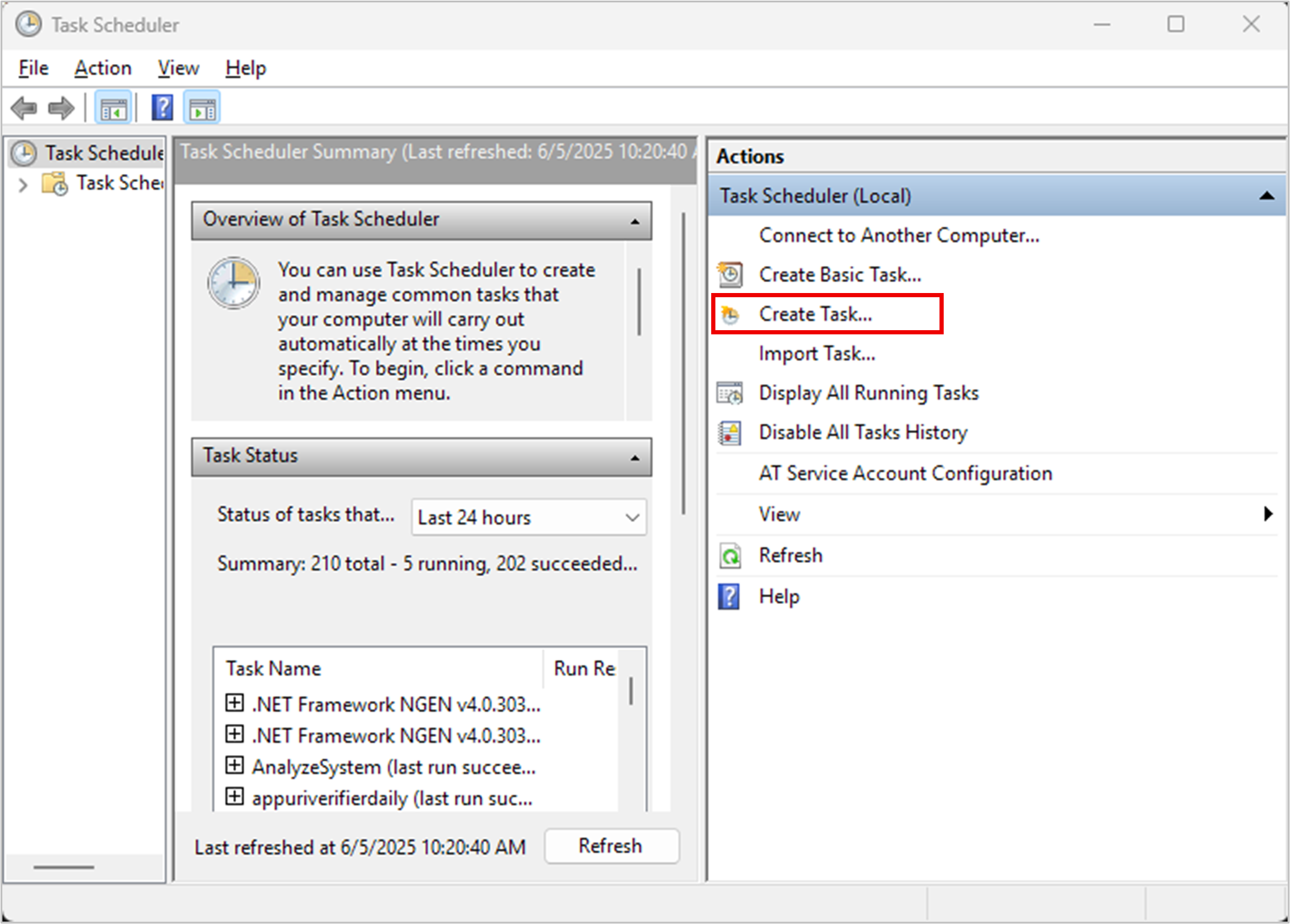Expand second .NET Framework NGEN task row

click(x=234, y=733)
